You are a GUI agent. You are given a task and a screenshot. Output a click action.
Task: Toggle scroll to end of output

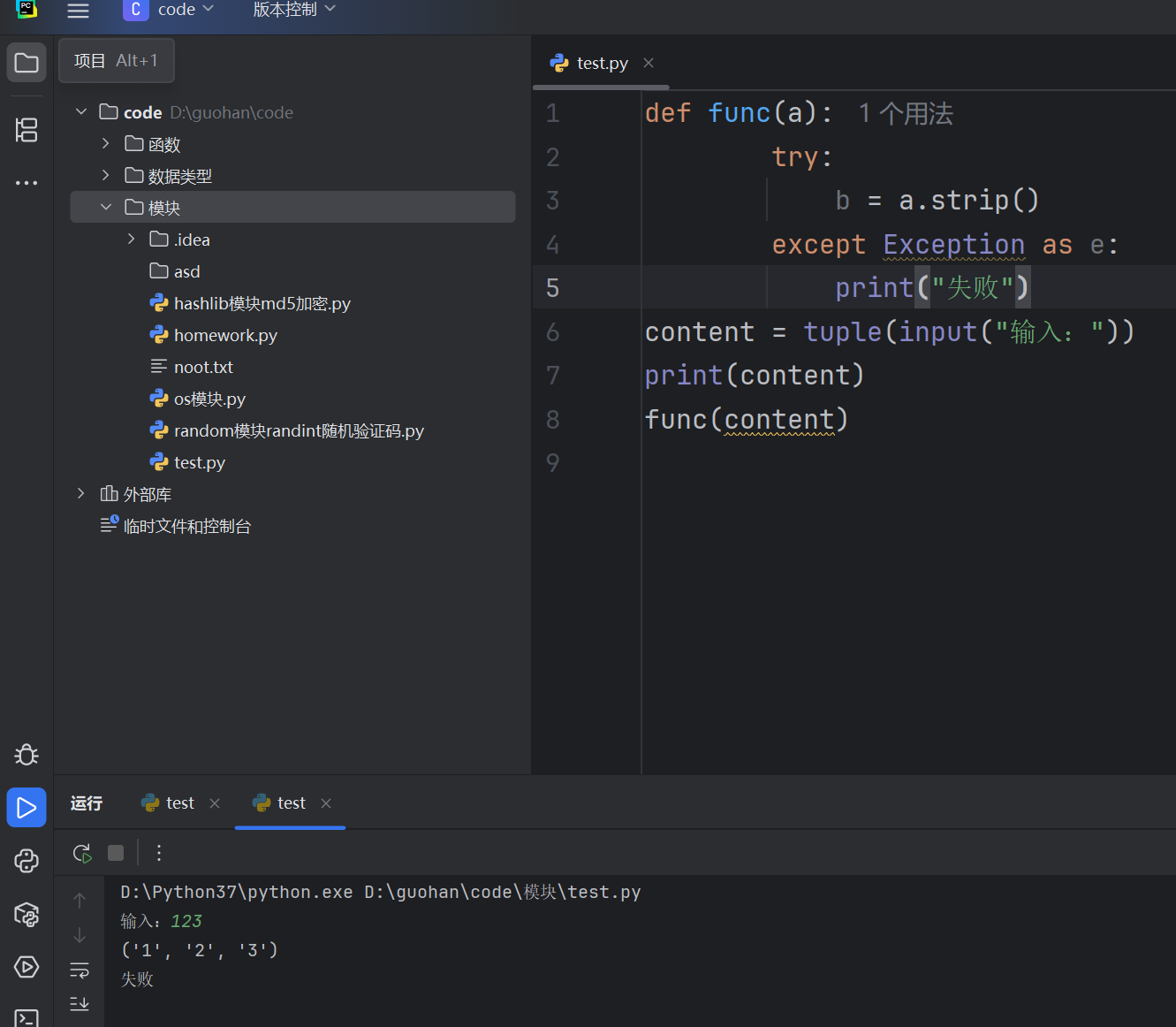(80, 1003)
